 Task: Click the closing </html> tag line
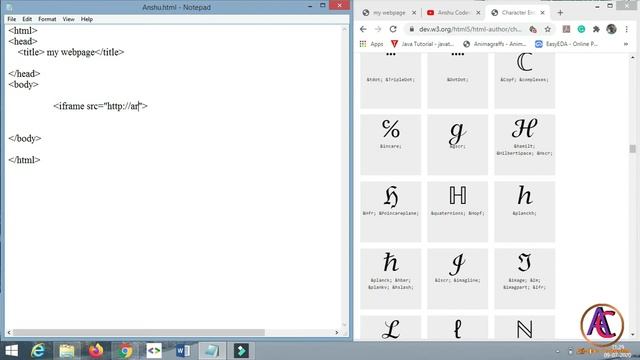(24, 160)
